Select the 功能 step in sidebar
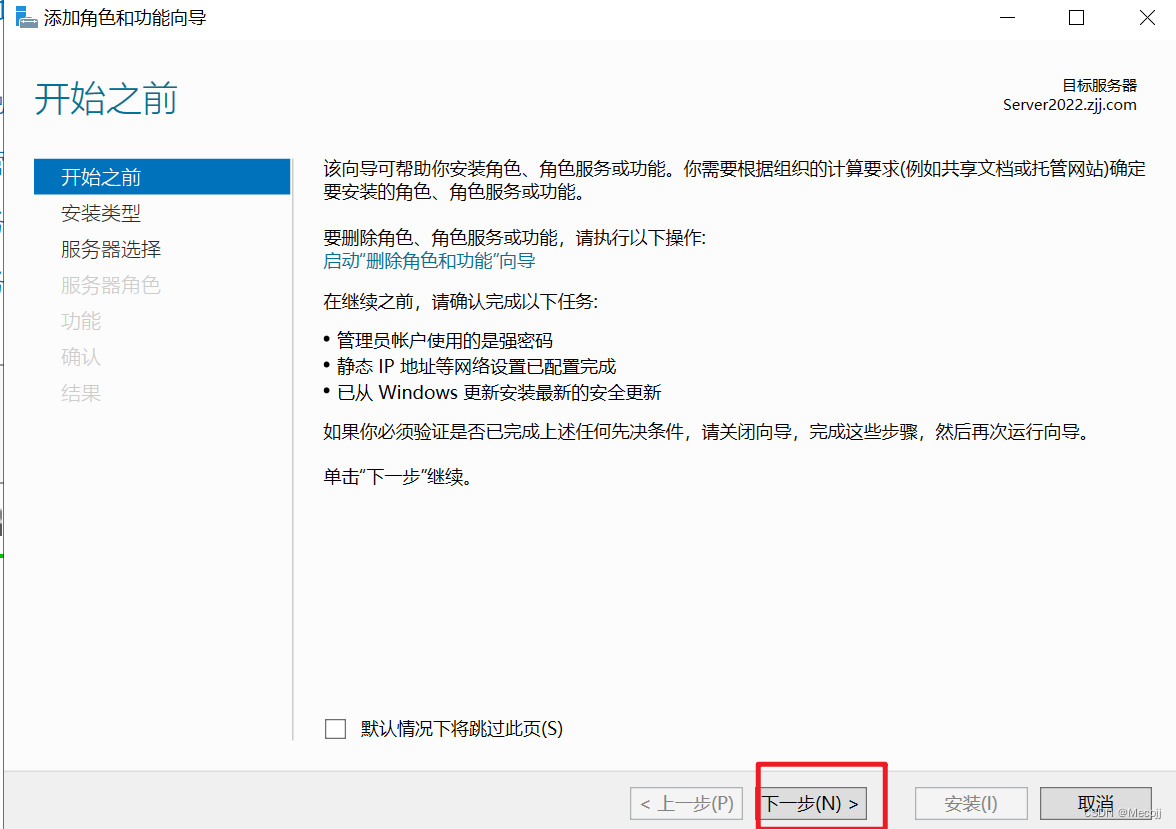Image resolution: width=1176 pixels, height=829 pixels. pyautogui.click(x=81, y=321)
